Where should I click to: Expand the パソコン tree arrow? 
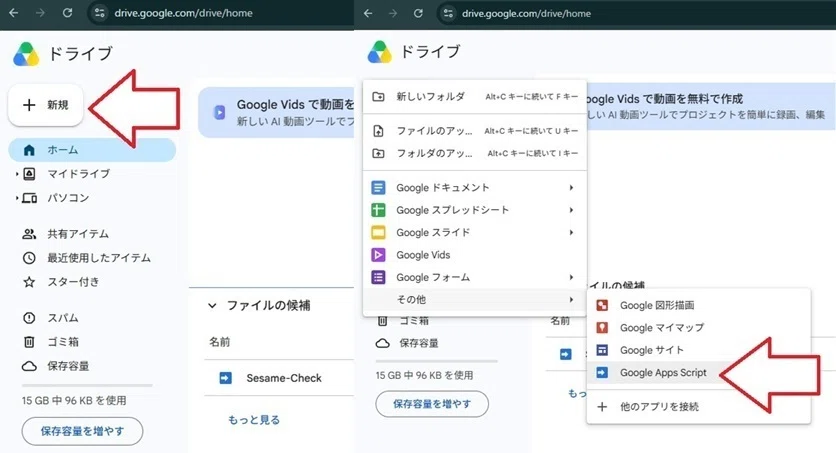[x=17, y=198]
